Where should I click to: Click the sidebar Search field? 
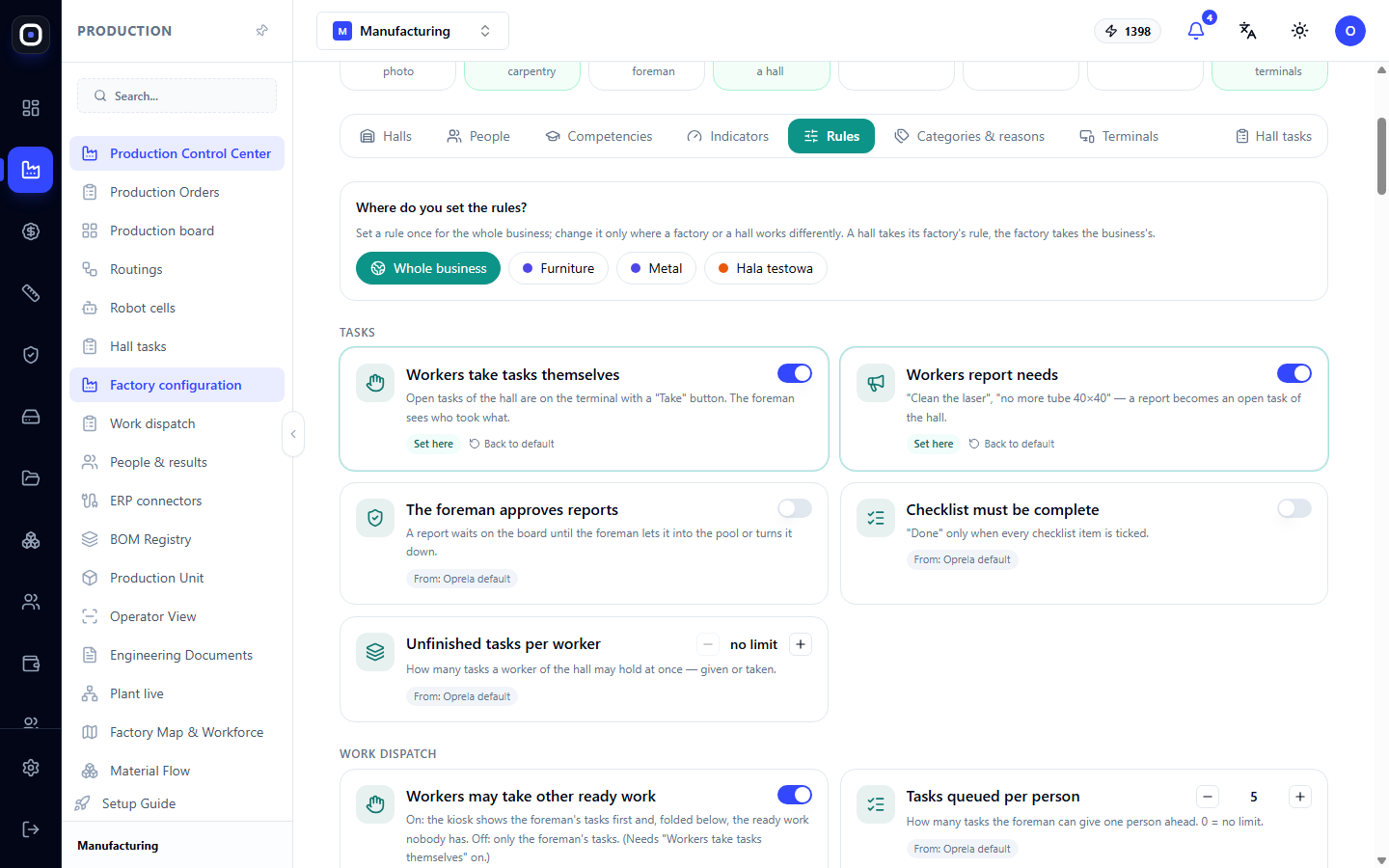pos(177,95)
